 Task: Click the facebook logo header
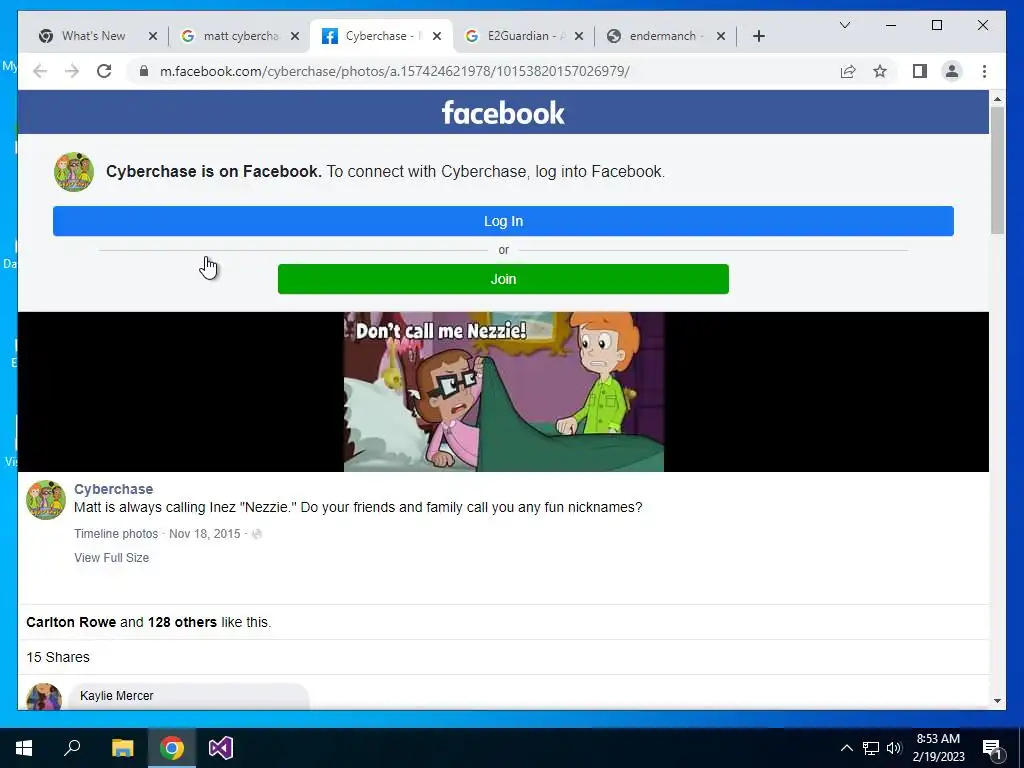(503, 113)
